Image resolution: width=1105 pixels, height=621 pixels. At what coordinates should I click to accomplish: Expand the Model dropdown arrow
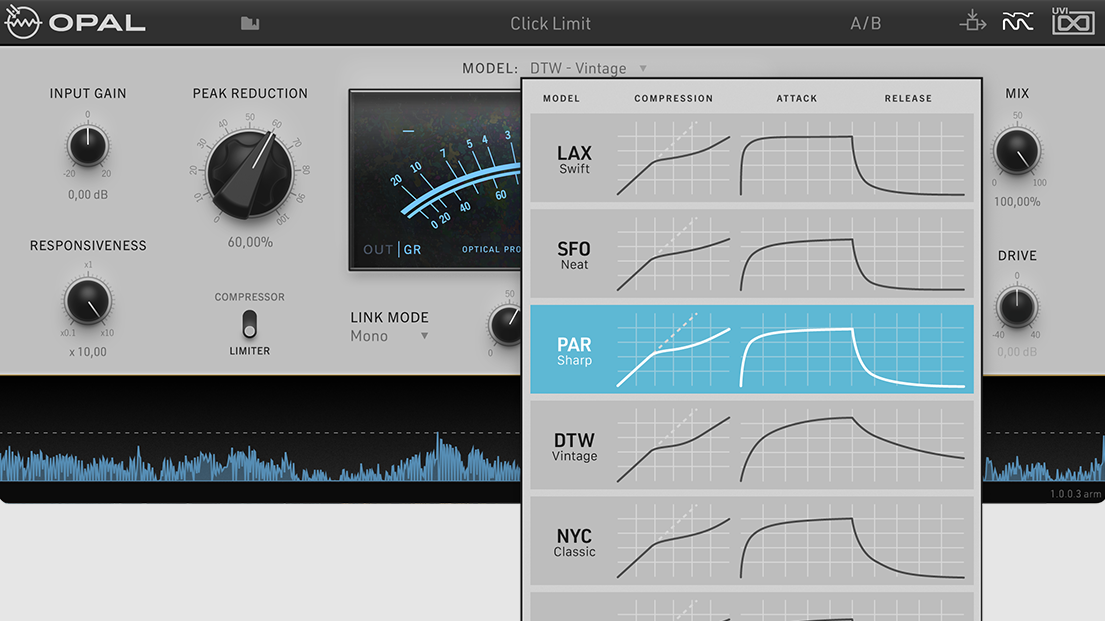pyautogui.click(x=643, y=69)
